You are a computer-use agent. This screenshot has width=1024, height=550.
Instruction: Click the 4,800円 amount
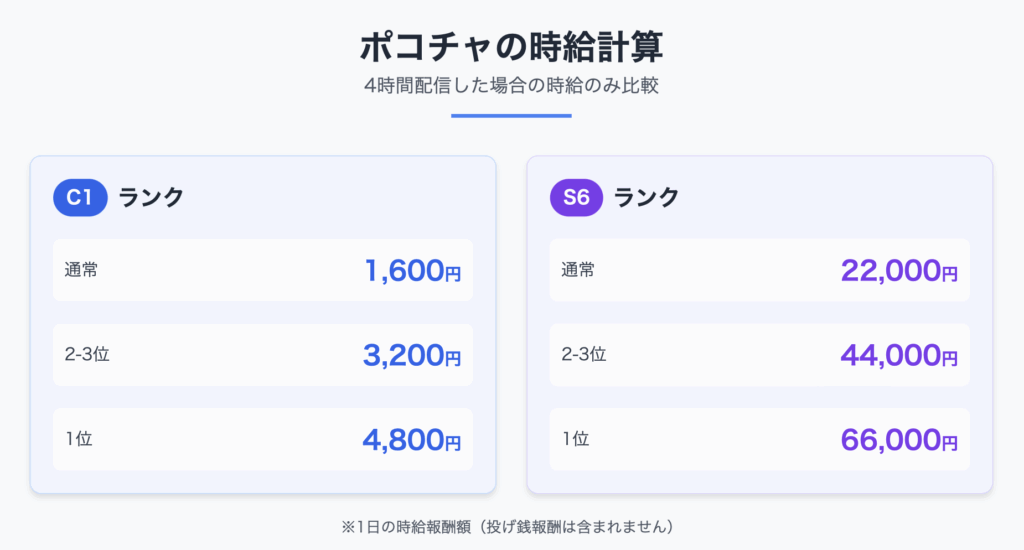point(412,440)
